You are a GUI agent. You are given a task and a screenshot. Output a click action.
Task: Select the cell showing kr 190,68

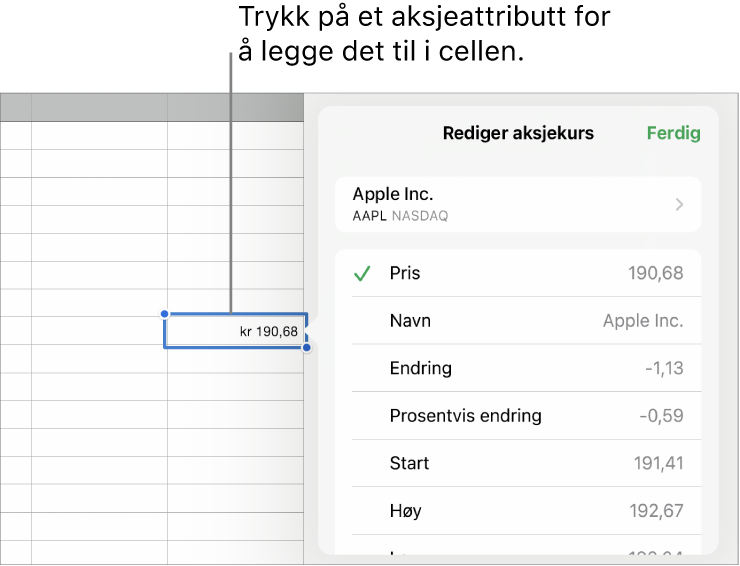(x=235, y=331)
